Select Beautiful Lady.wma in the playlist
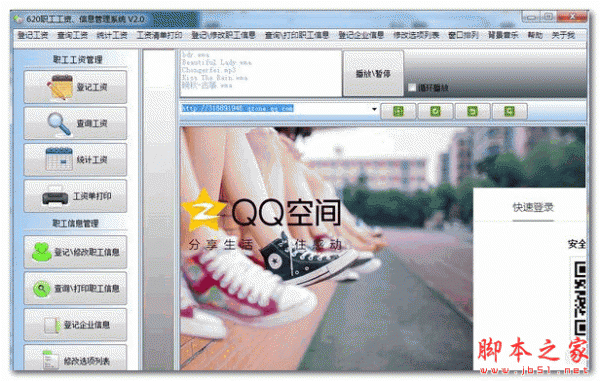Viewport: 600px width, 381px height. pyautogui.click(x=217, y=62)
